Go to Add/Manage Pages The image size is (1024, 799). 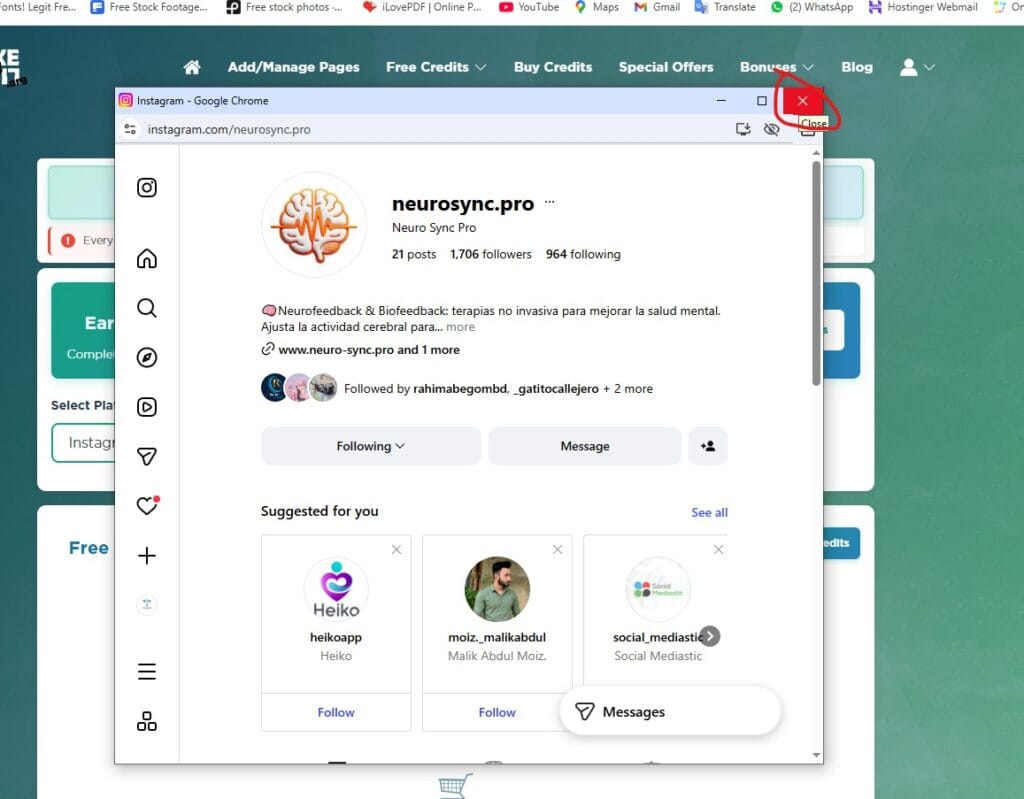(x=293, y=67)
